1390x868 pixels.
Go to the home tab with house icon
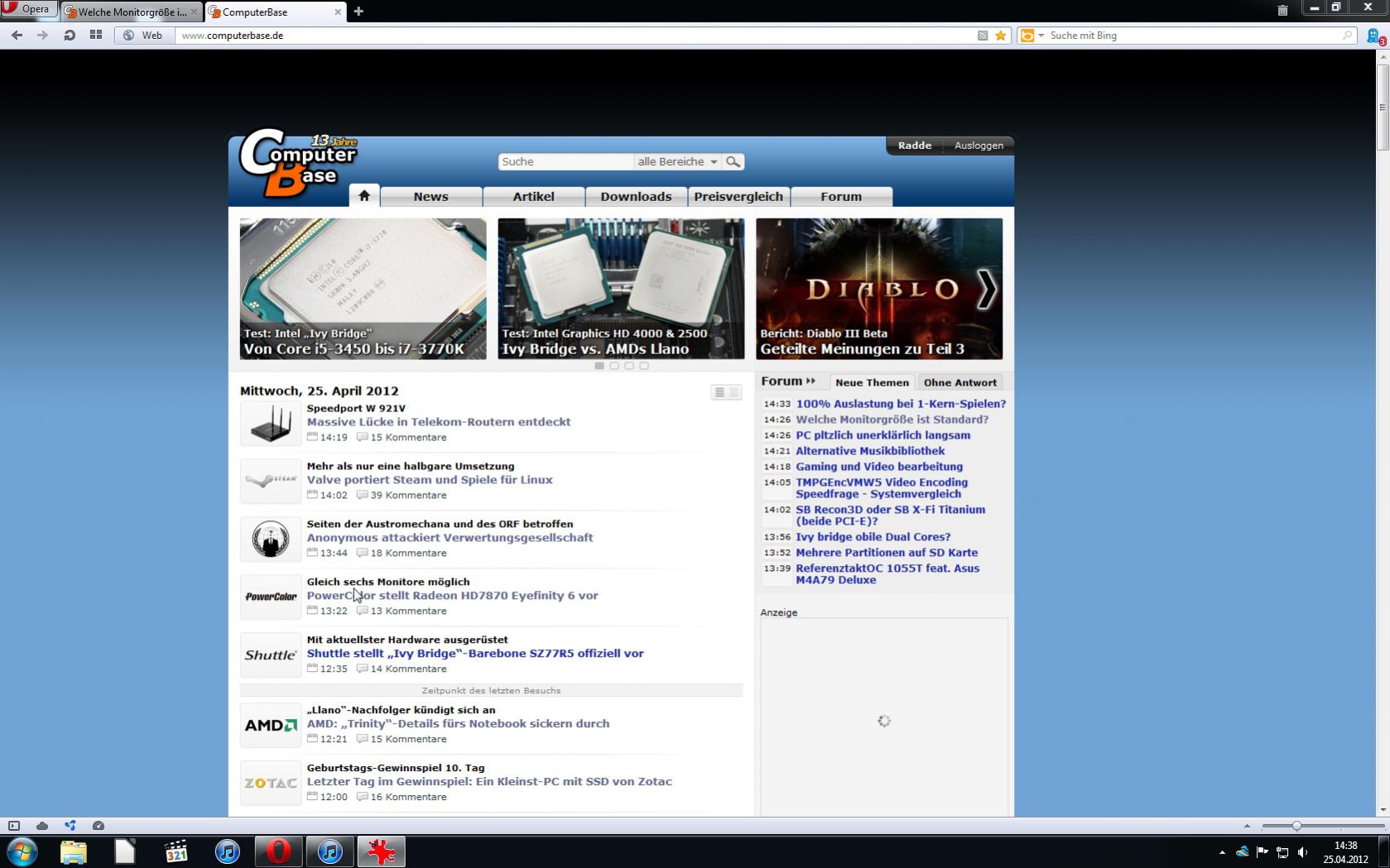(364, 195)
